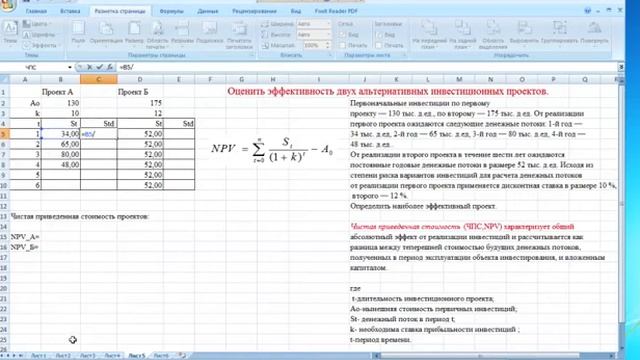Image resolution: width=640 pixels, height=360 pixels.
Task: Switch to the Home (Главная) tab
Action: 36,11
